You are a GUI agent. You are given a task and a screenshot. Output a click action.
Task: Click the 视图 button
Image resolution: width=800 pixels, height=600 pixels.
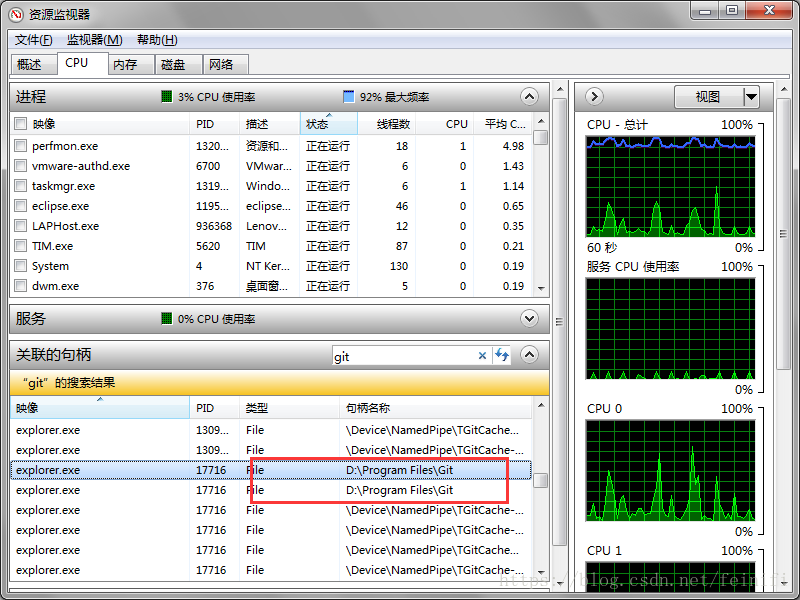[708, 97]
